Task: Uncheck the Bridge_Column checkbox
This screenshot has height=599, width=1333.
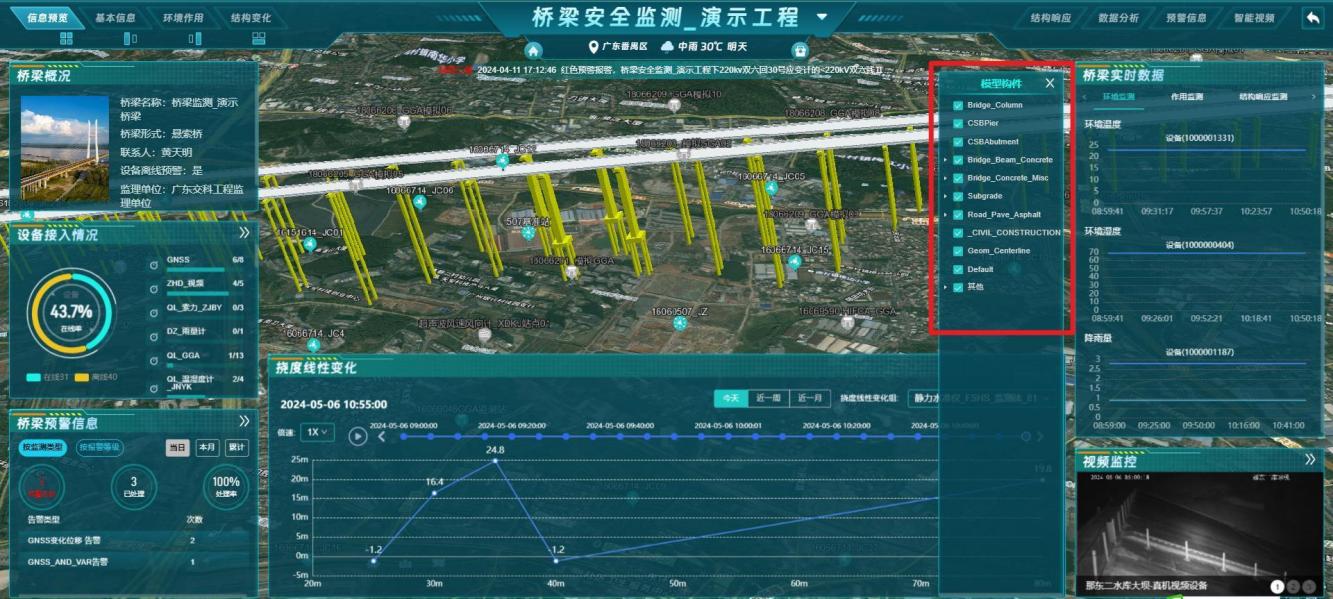Action: pos(958,105)
